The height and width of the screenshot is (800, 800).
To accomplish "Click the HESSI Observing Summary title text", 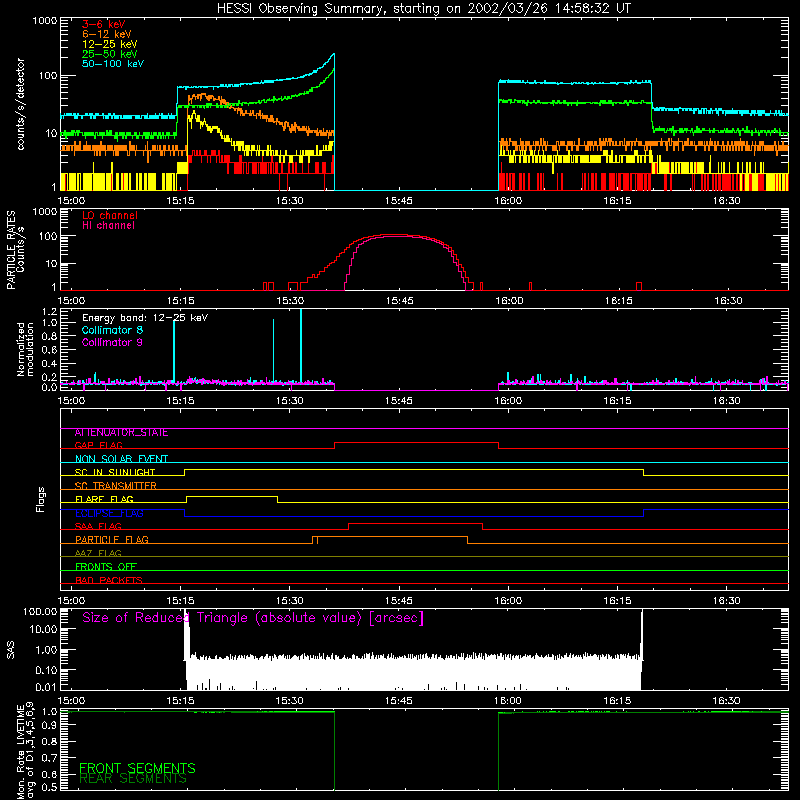I will tap(423, 9).
